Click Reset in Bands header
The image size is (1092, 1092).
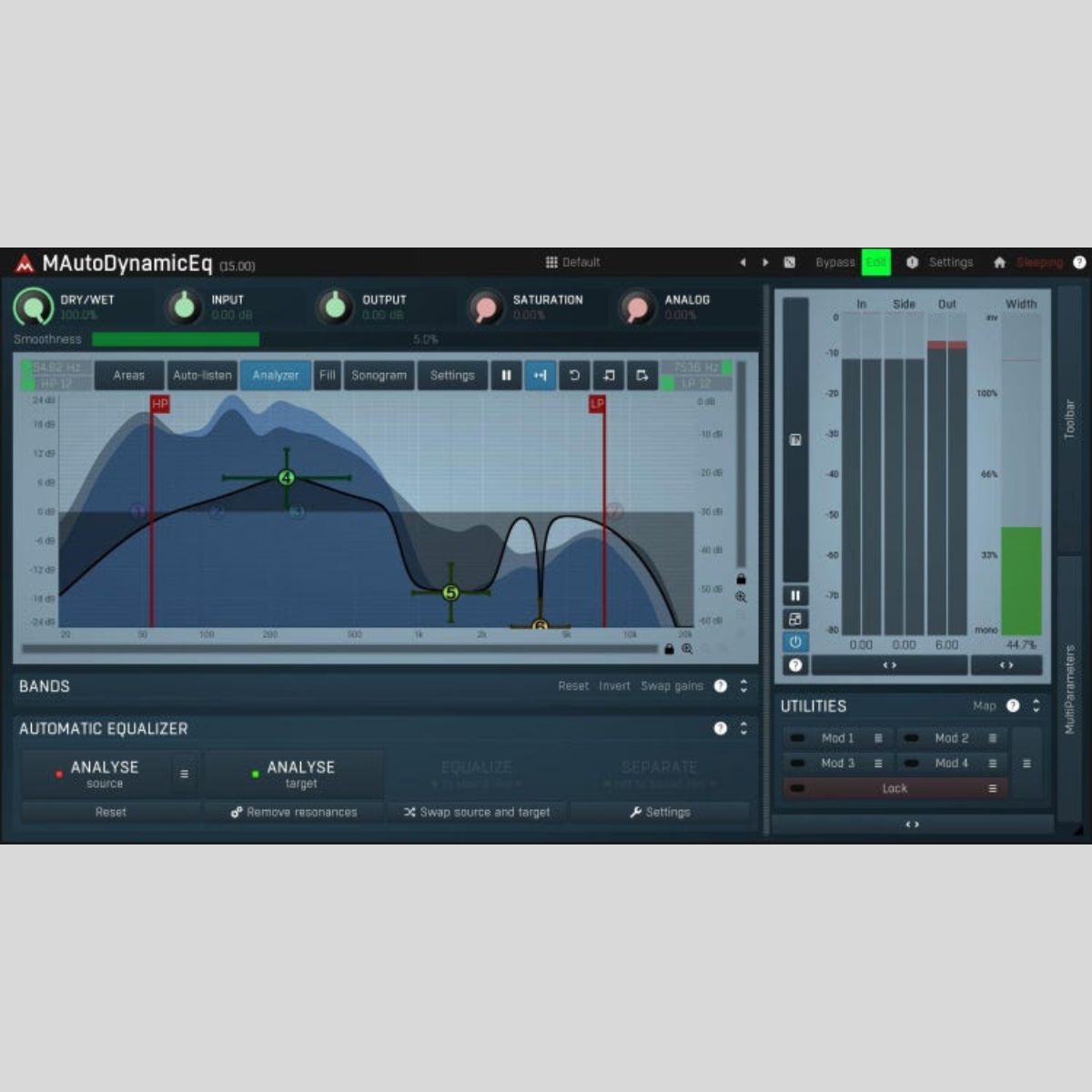pyautogui.click(x=573, y=686)
